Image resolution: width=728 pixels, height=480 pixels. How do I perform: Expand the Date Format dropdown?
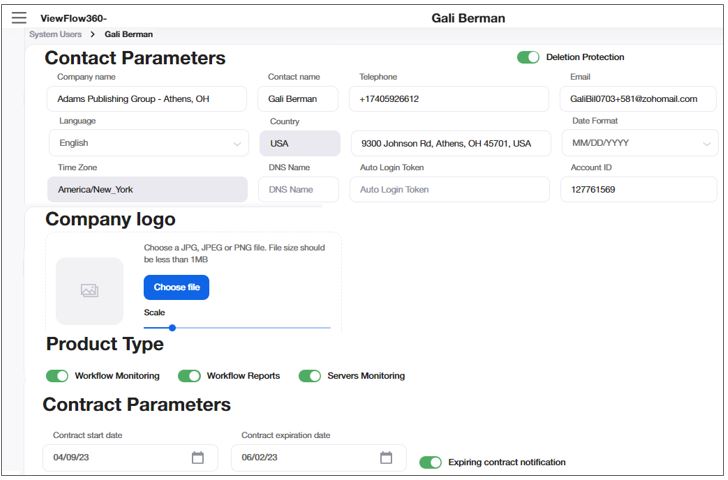[638, 143]
